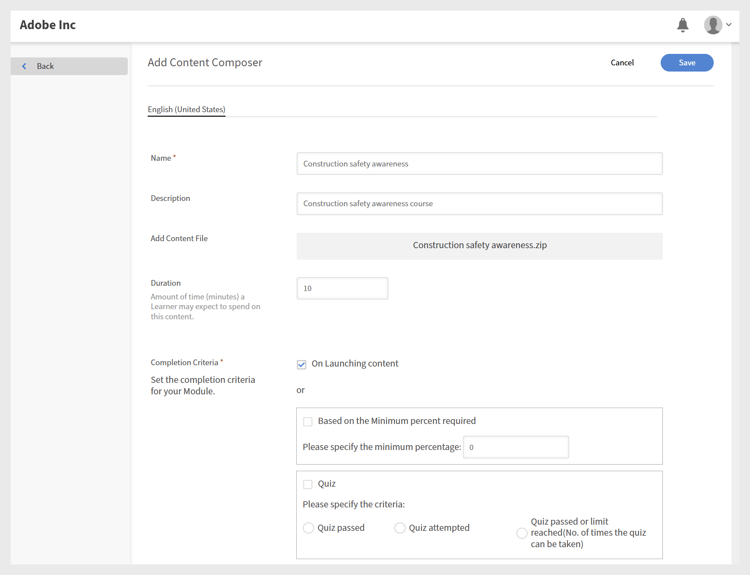Open the notifications bell
This screenshot has width=750, height=575.
683,25
